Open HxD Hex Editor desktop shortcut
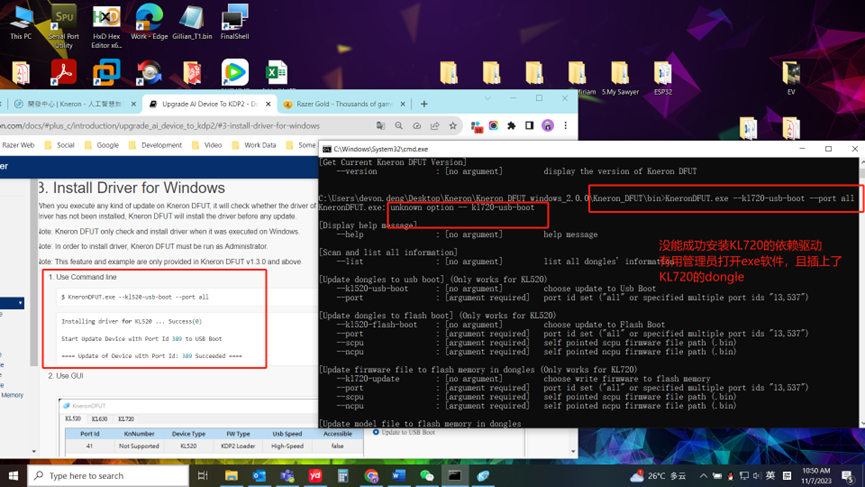865x487 pixels. (106, 26)
